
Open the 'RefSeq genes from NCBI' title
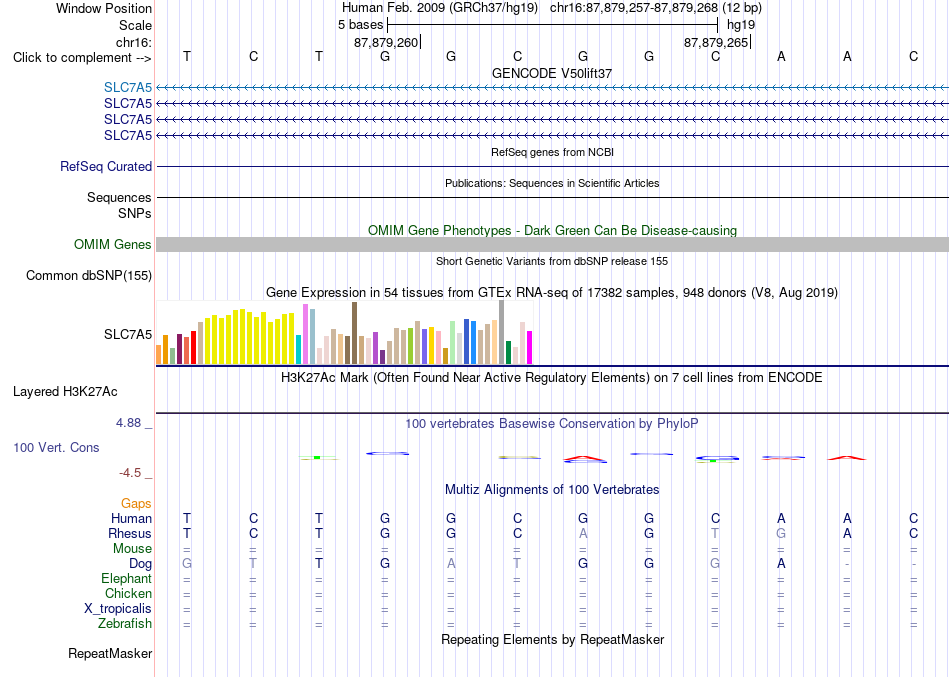552,152
